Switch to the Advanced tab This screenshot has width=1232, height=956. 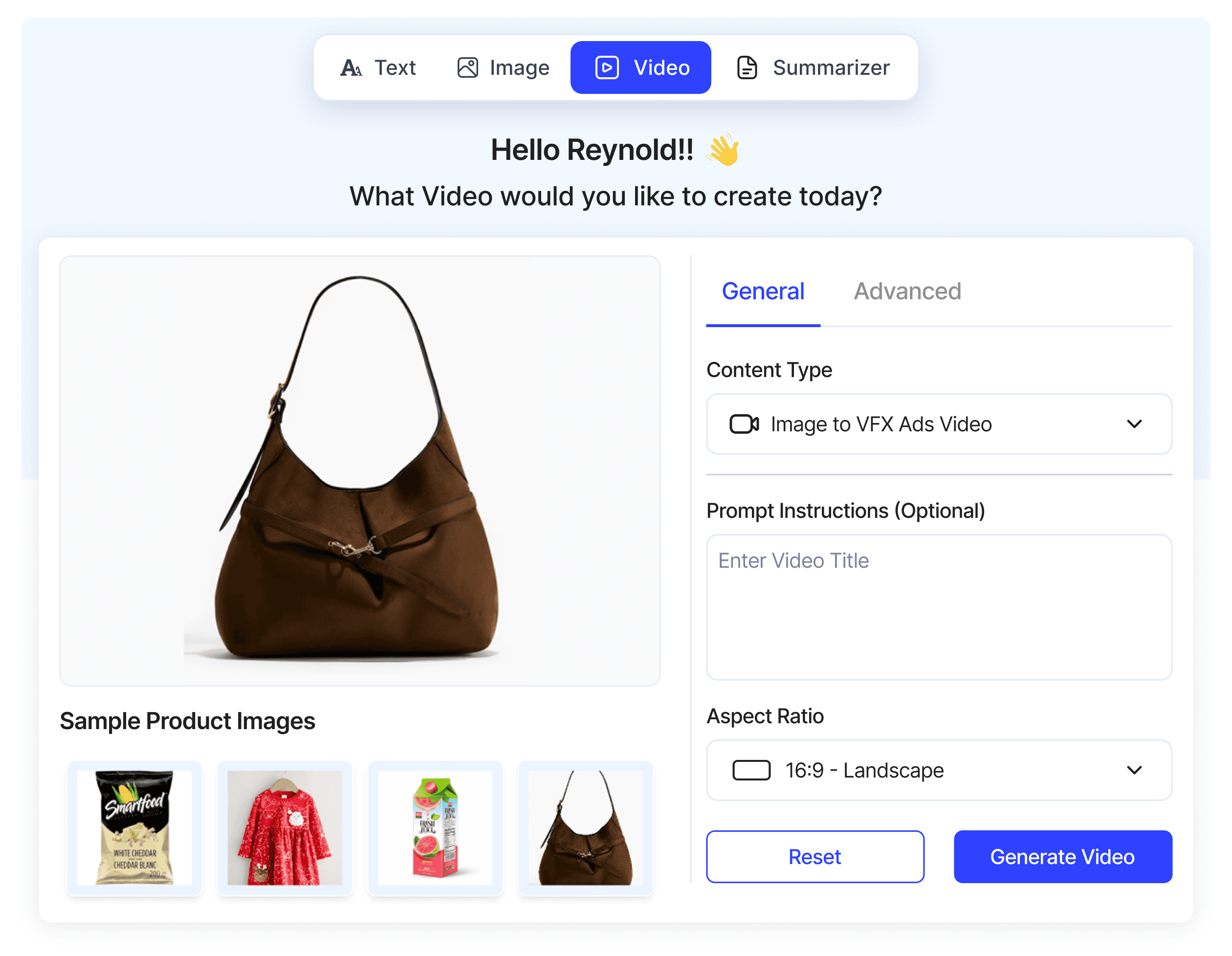pos(907,291)
